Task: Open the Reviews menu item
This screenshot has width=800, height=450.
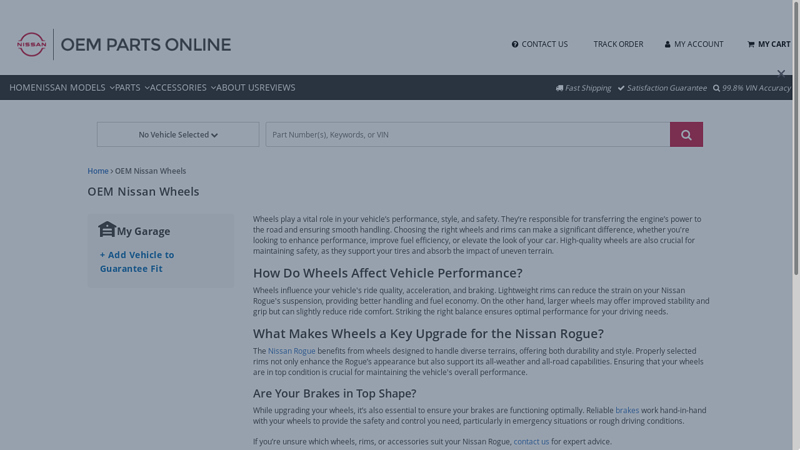Action: click(x=278, y=88)
